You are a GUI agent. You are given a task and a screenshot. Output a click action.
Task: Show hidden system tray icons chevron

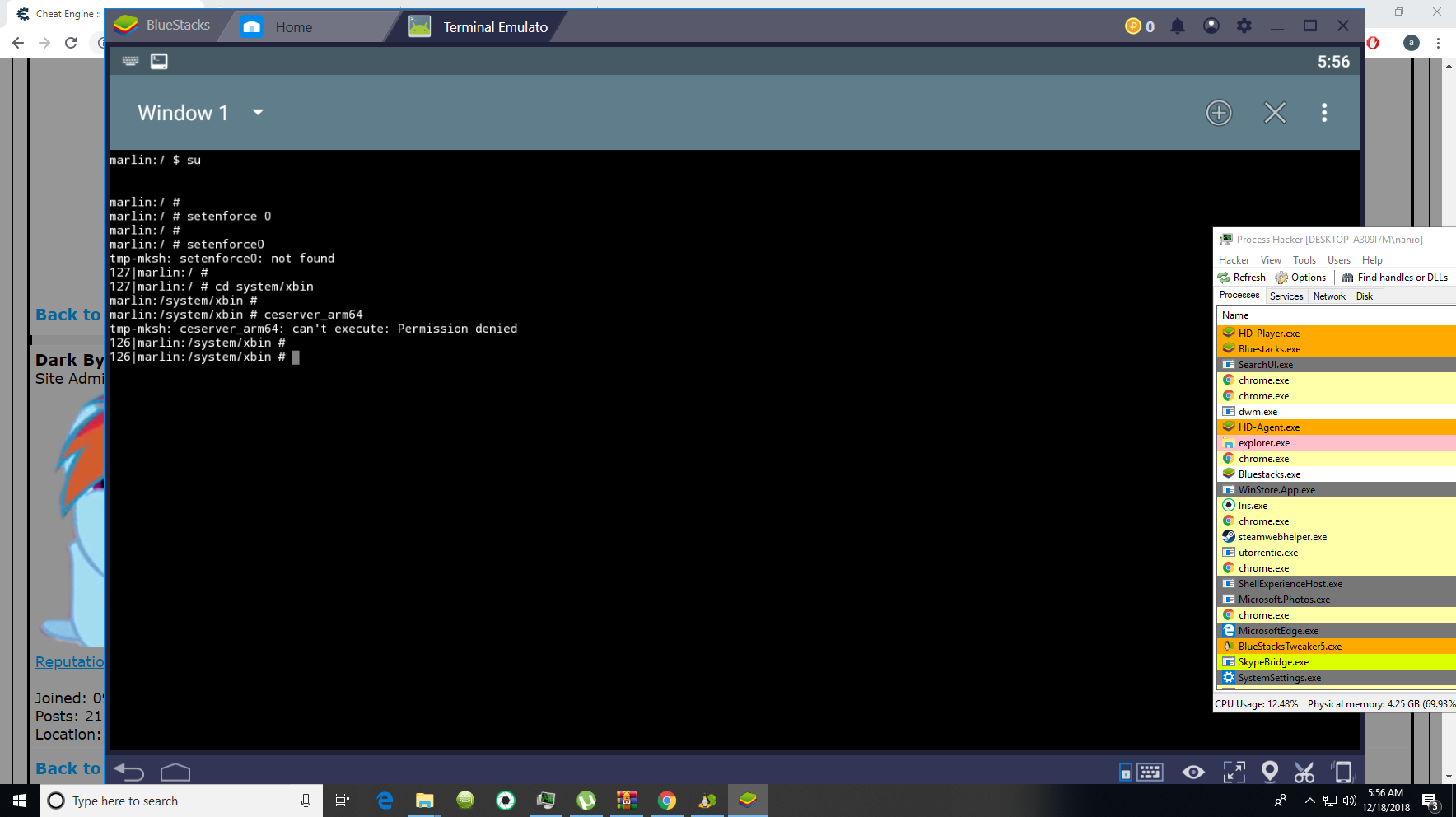(x=1310, y=801)
